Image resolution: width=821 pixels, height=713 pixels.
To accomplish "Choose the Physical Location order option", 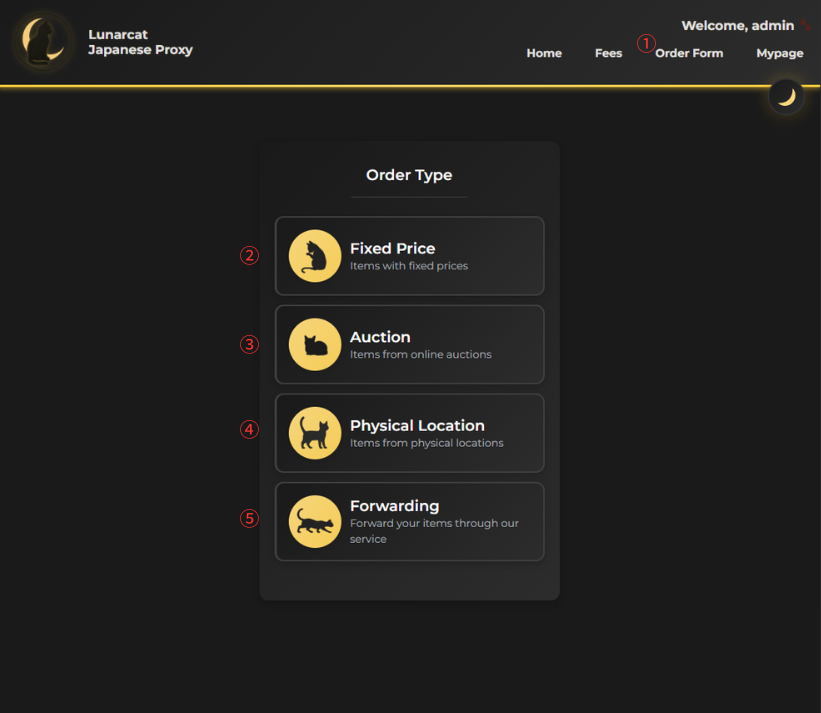I will tap(409, 433).
